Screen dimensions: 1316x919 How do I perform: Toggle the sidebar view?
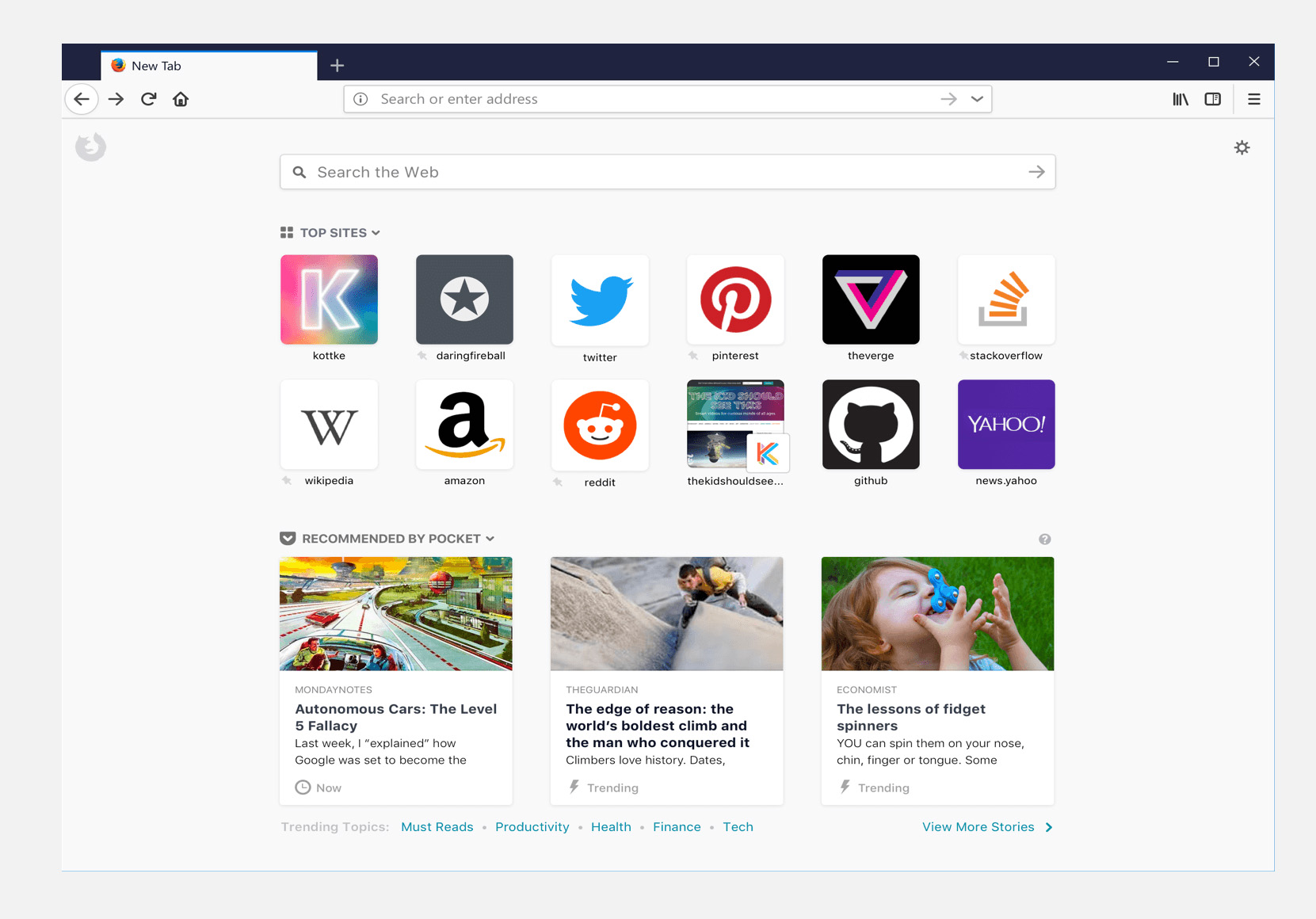pos(1213,99)
